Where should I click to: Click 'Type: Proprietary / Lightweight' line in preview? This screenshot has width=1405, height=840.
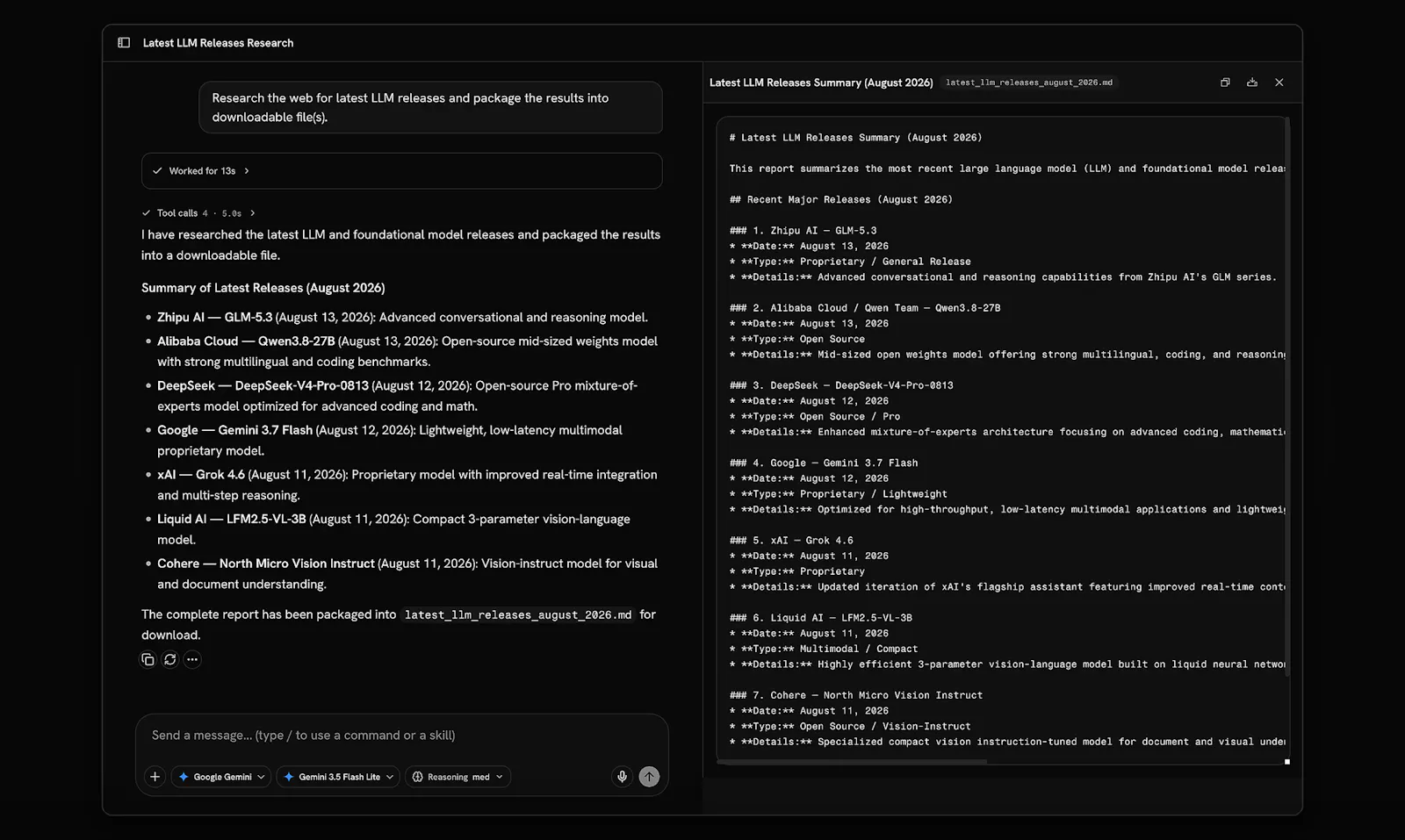(x=838, y=494)
